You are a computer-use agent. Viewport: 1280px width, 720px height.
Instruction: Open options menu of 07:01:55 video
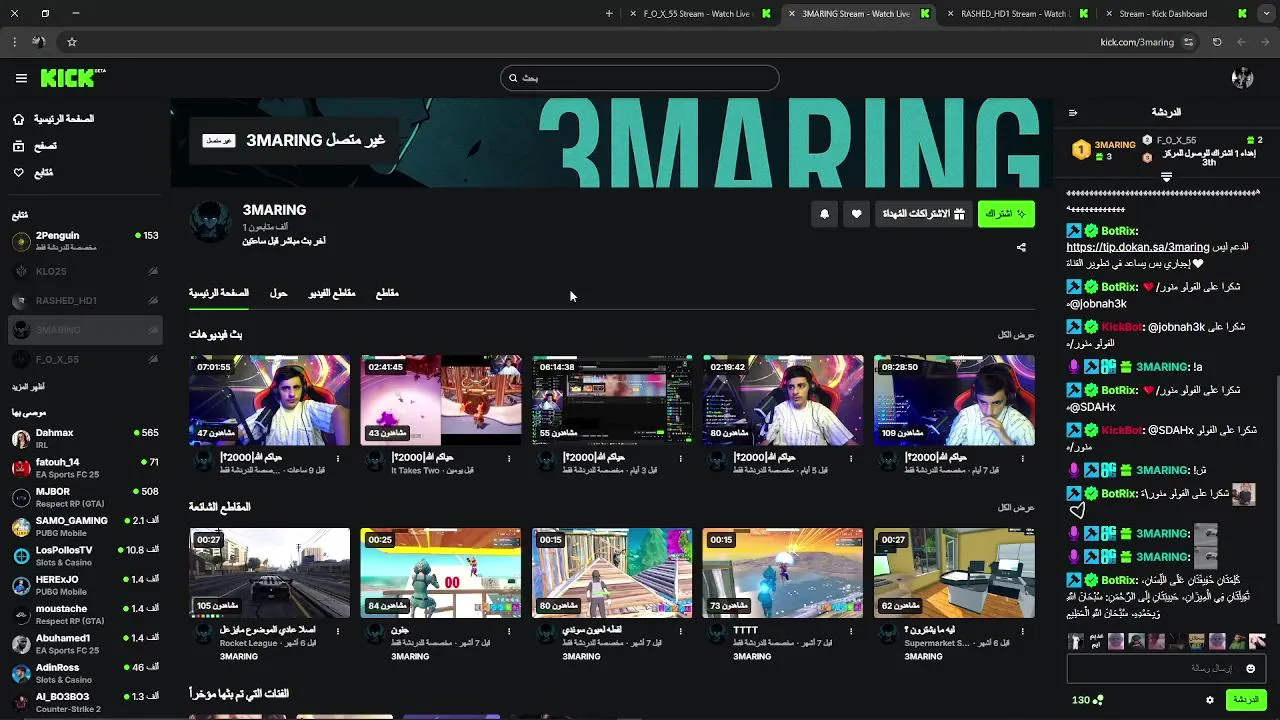(338, 459)
